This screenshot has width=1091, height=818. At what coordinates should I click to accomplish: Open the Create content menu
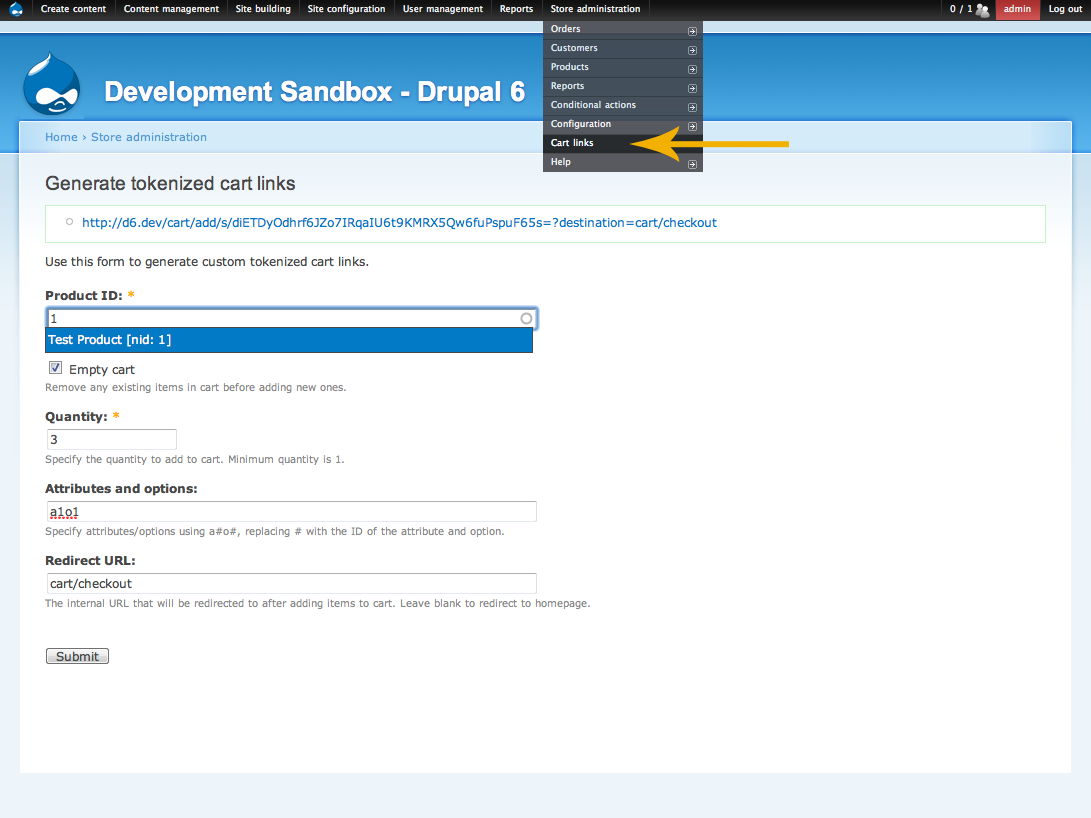pyautogui.click(x=72, y=9)
